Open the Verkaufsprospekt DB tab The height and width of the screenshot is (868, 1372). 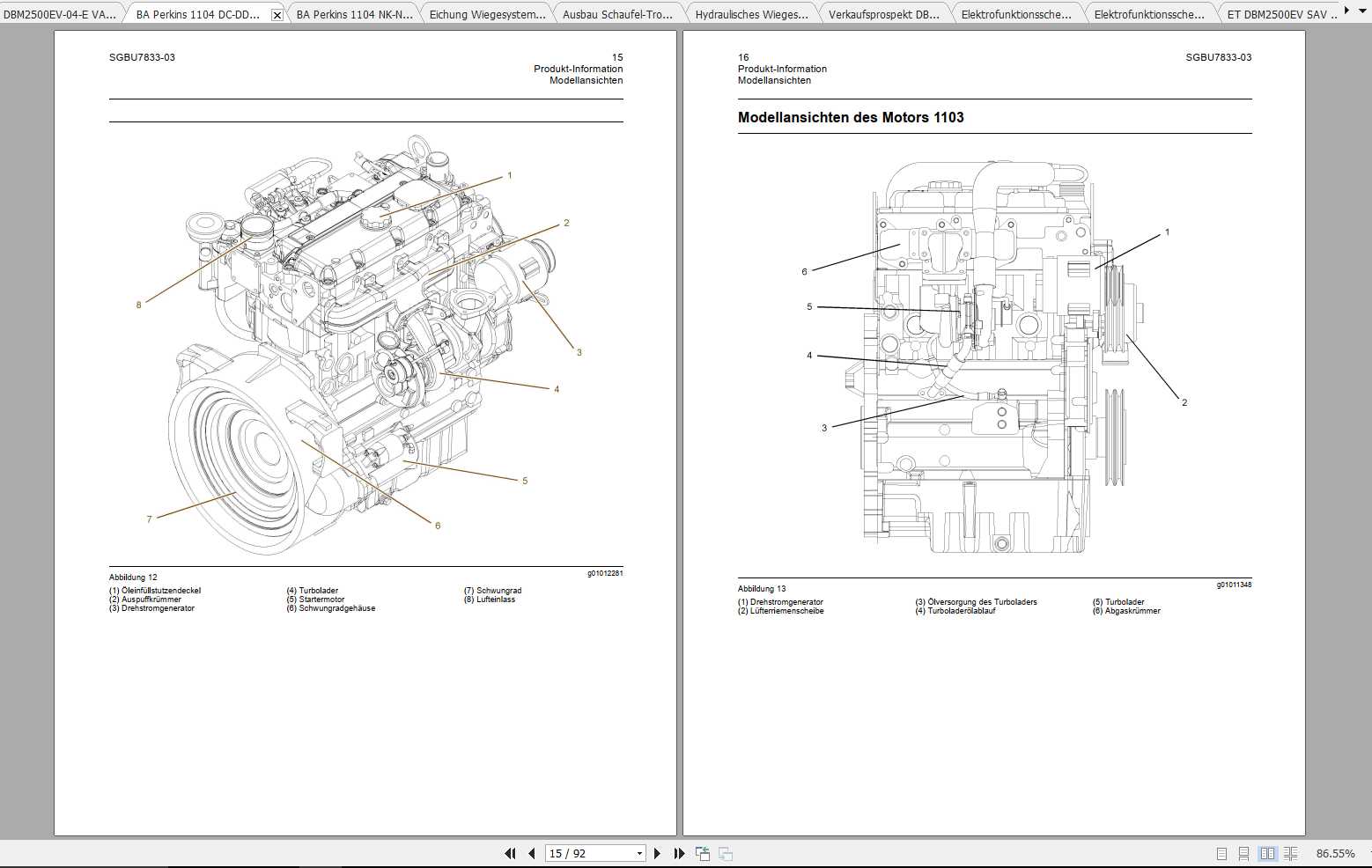pyautogui.click(x=883, y=14)
